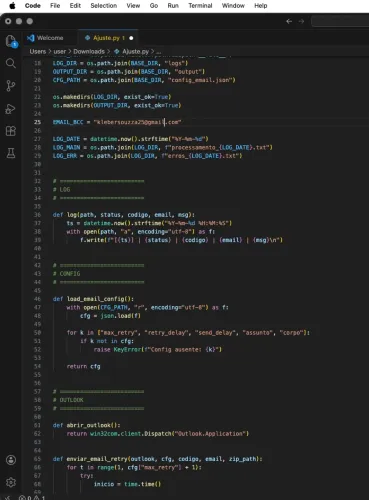
Task: Open the Testing flask view
Action: click(x=11, y=153)
